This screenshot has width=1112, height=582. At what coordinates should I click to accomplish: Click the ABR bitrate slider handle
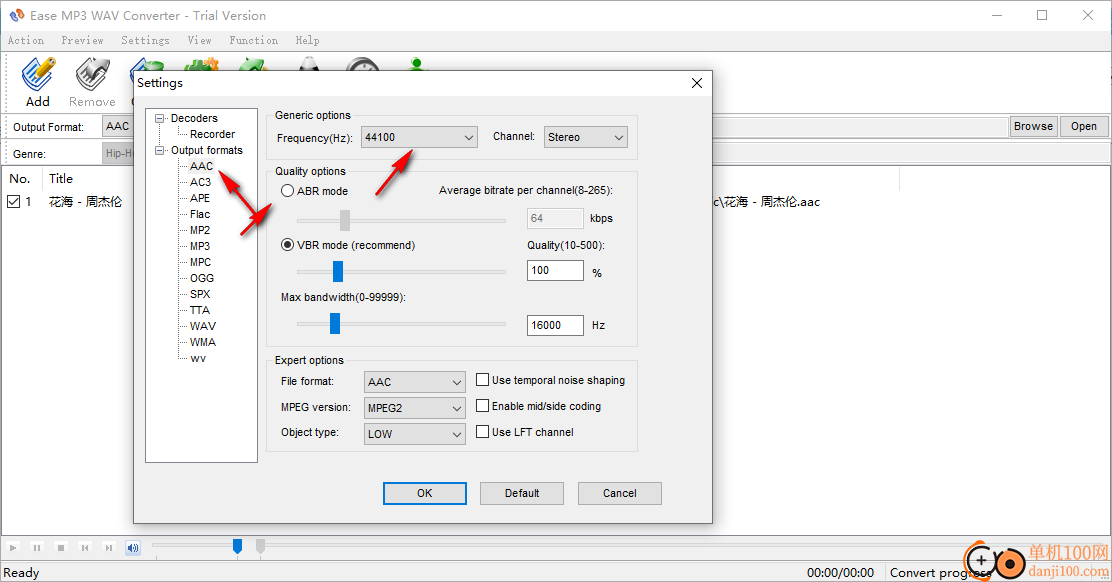pyautogui.click(x=345, y=220)
